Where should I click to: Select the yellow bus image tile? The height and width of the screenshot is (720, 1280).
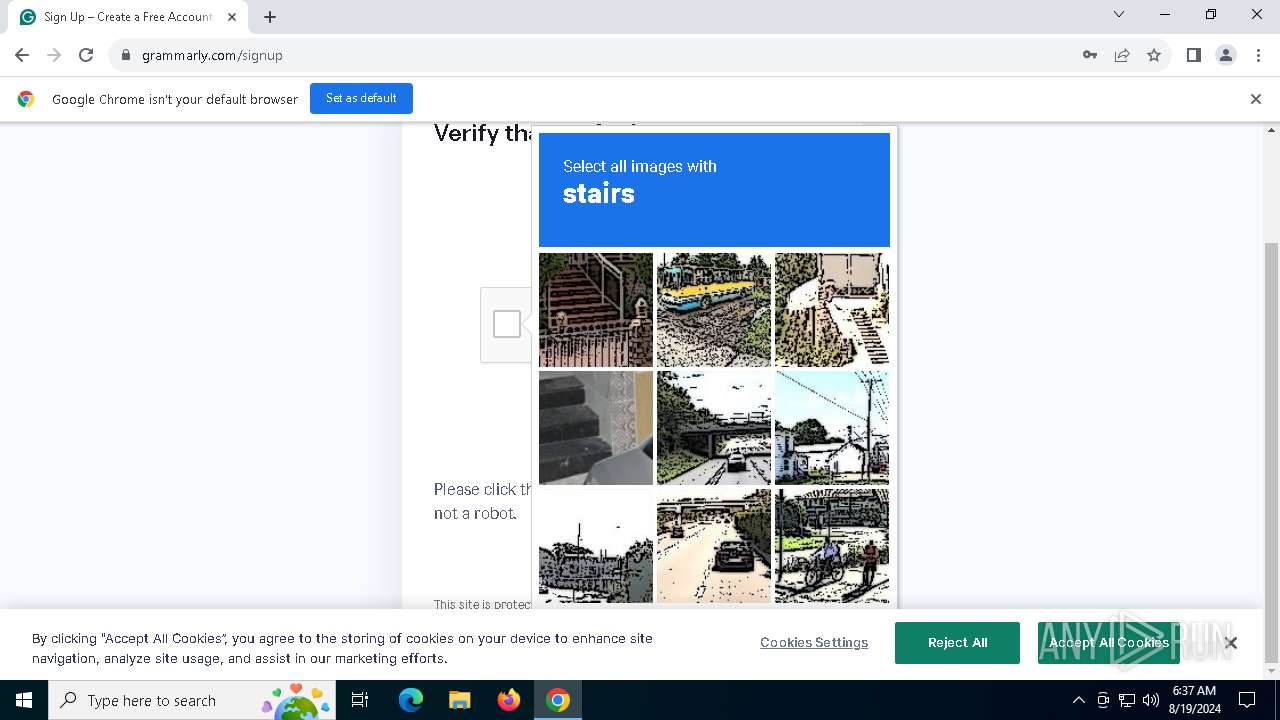point(714,310)
